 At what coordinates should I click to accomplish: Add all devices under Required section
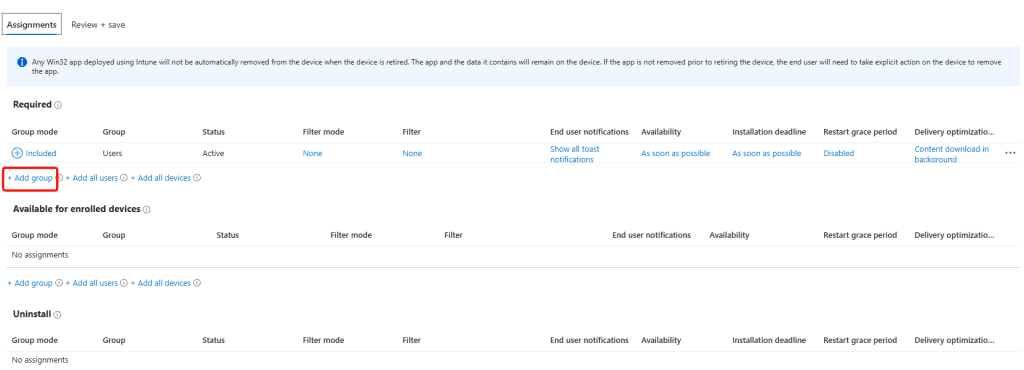(x=161, y=177)
